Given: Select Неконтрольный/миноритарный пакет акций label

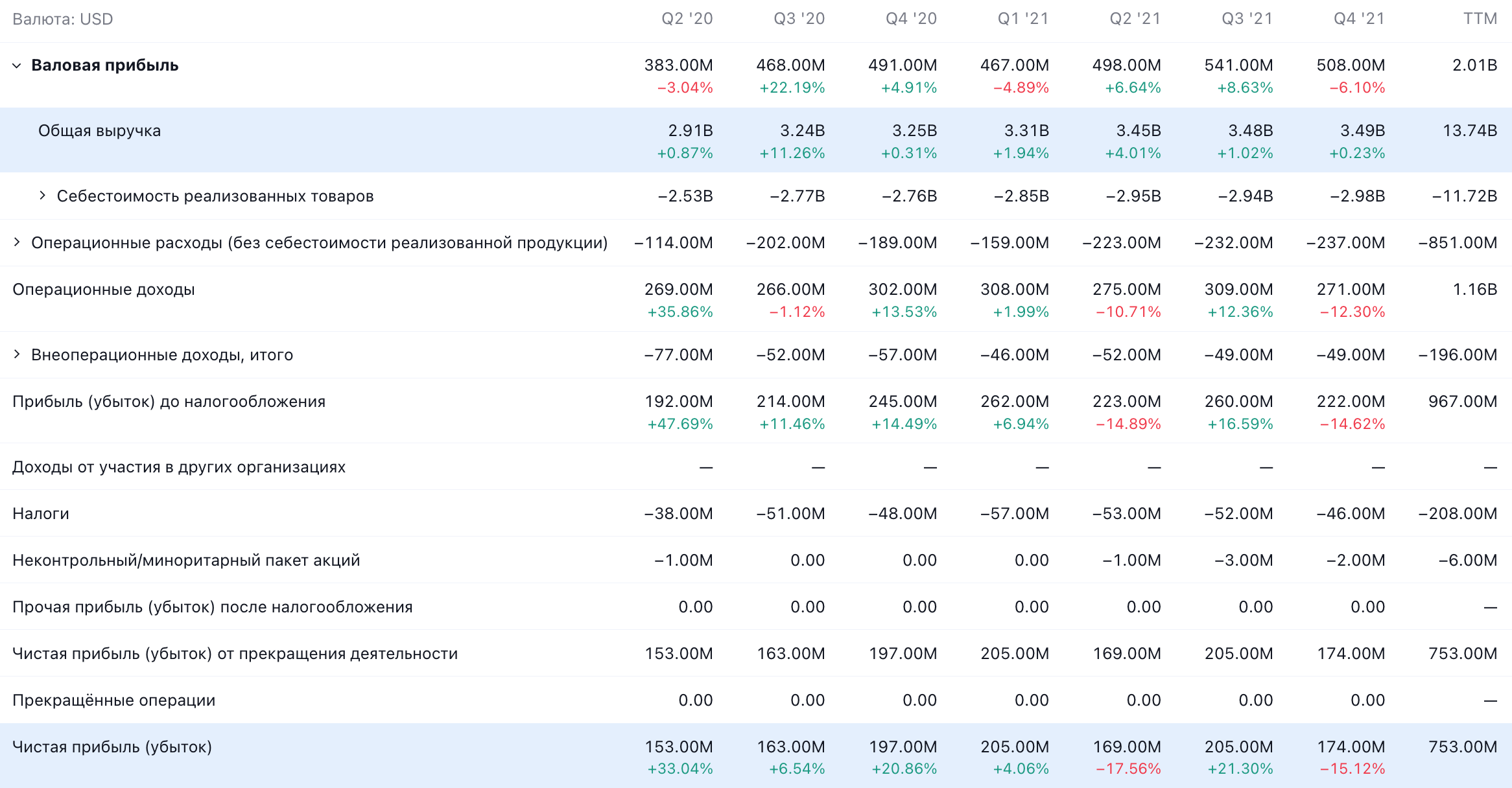Looking at the screenshot, I should (x=186, y=561).
